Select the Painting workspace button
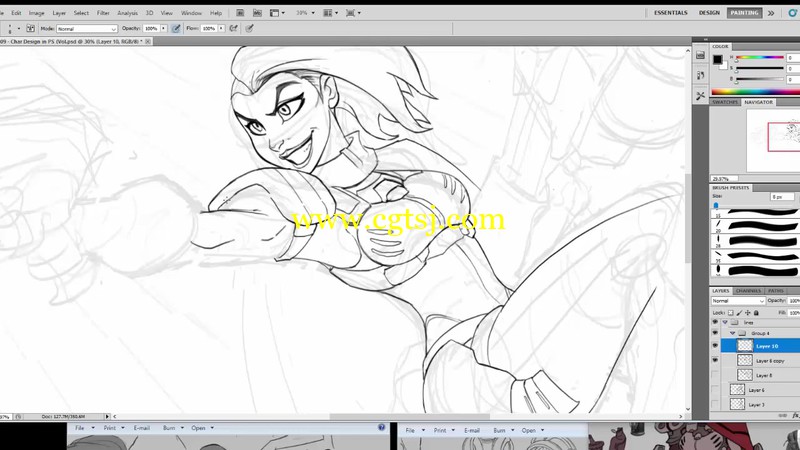This screenshot has height=450, width=800. [x=744, y=13]
